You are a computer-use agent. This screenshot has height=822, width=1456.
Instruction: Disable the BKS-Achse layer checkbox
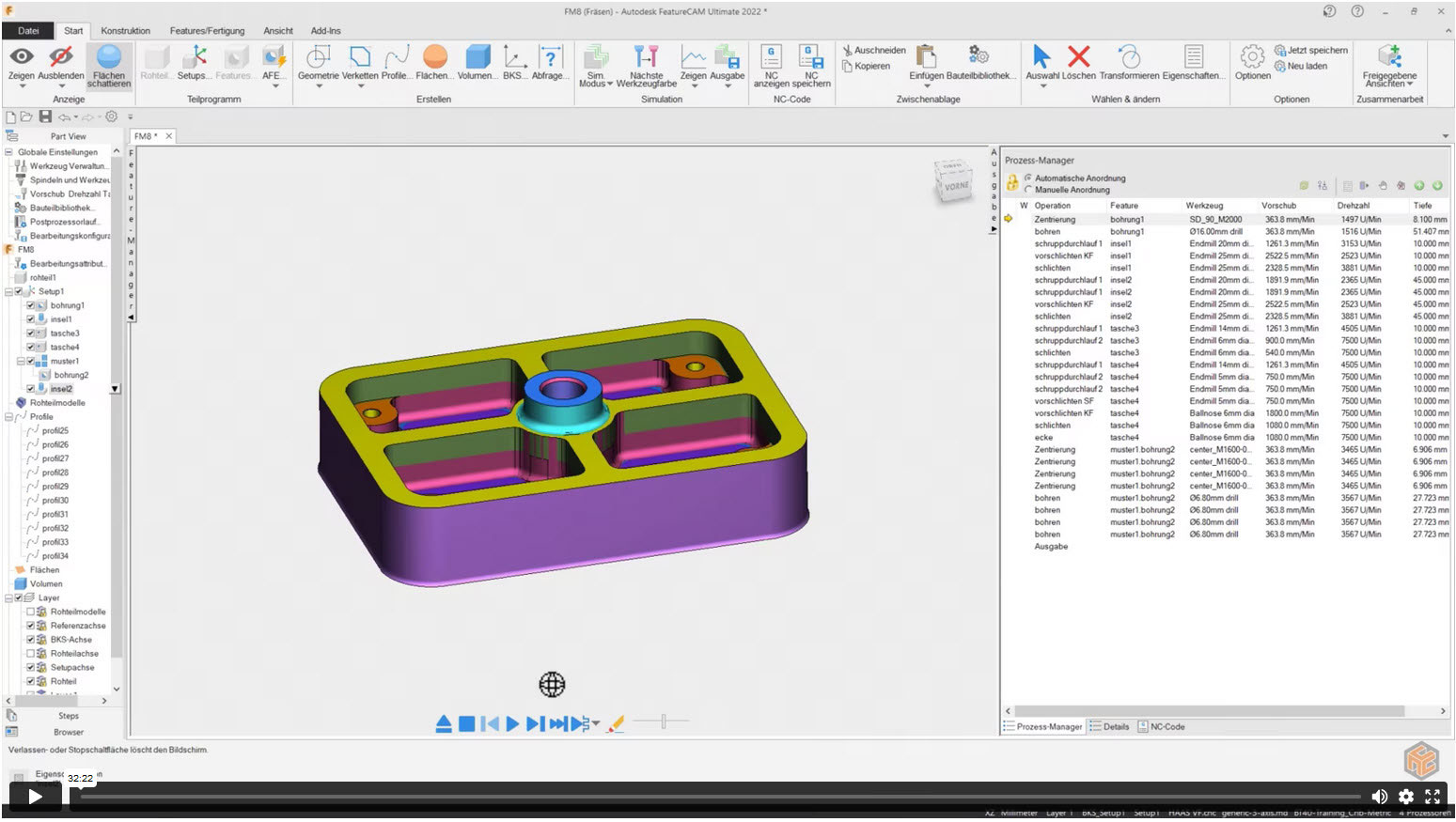[x=31, y=639]
